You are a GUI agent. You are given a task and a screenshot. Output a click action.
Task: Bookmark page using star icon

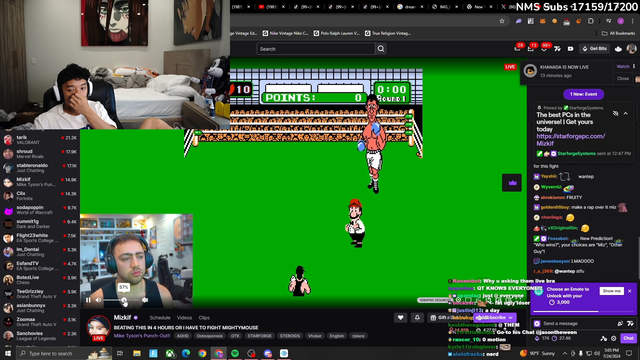click(502, 21)
